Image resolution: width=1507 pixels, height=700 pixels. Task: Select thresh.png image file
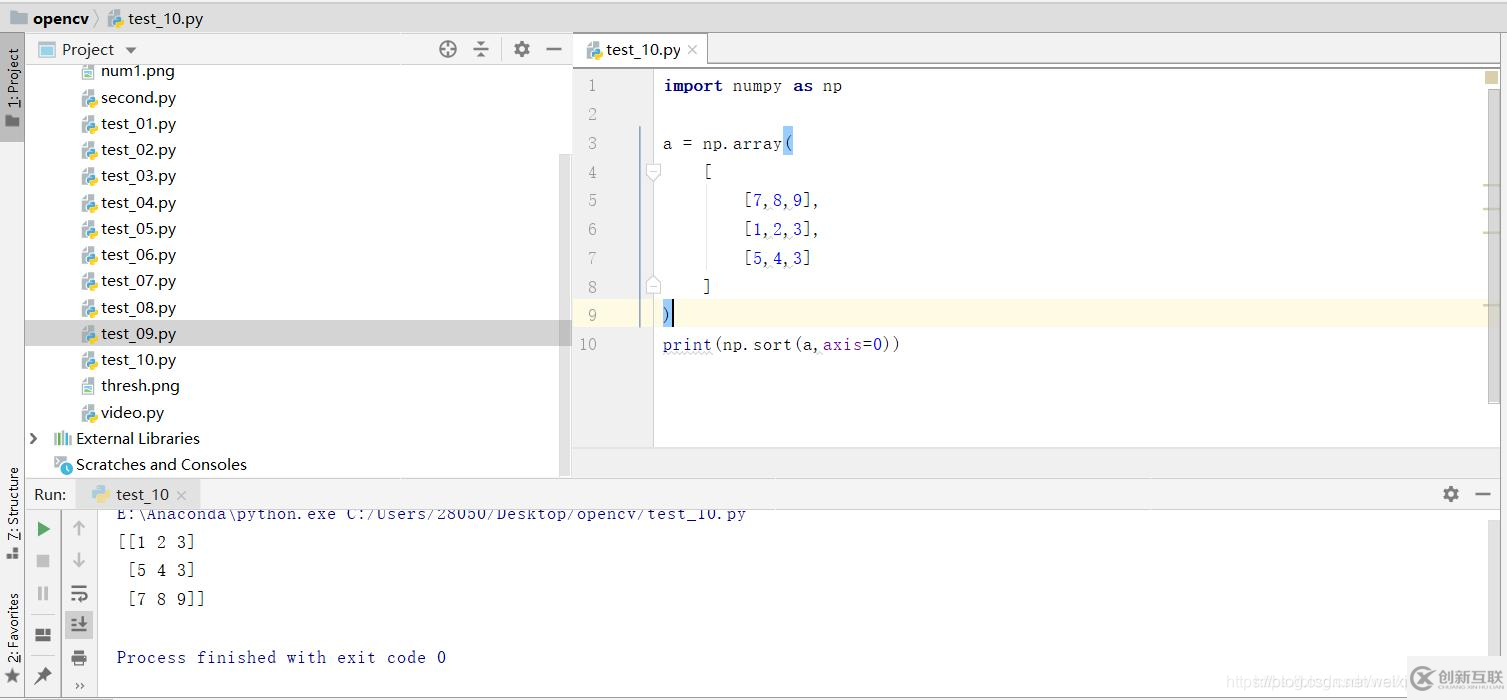click(140, 386)
